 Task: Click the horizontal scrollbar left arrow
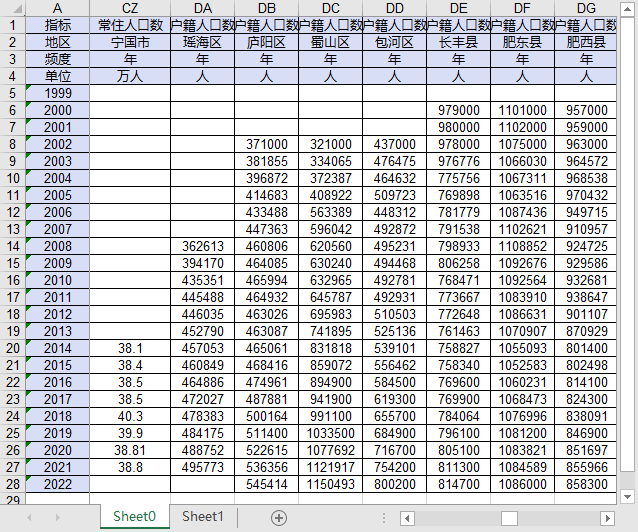[x=407, y=518]
